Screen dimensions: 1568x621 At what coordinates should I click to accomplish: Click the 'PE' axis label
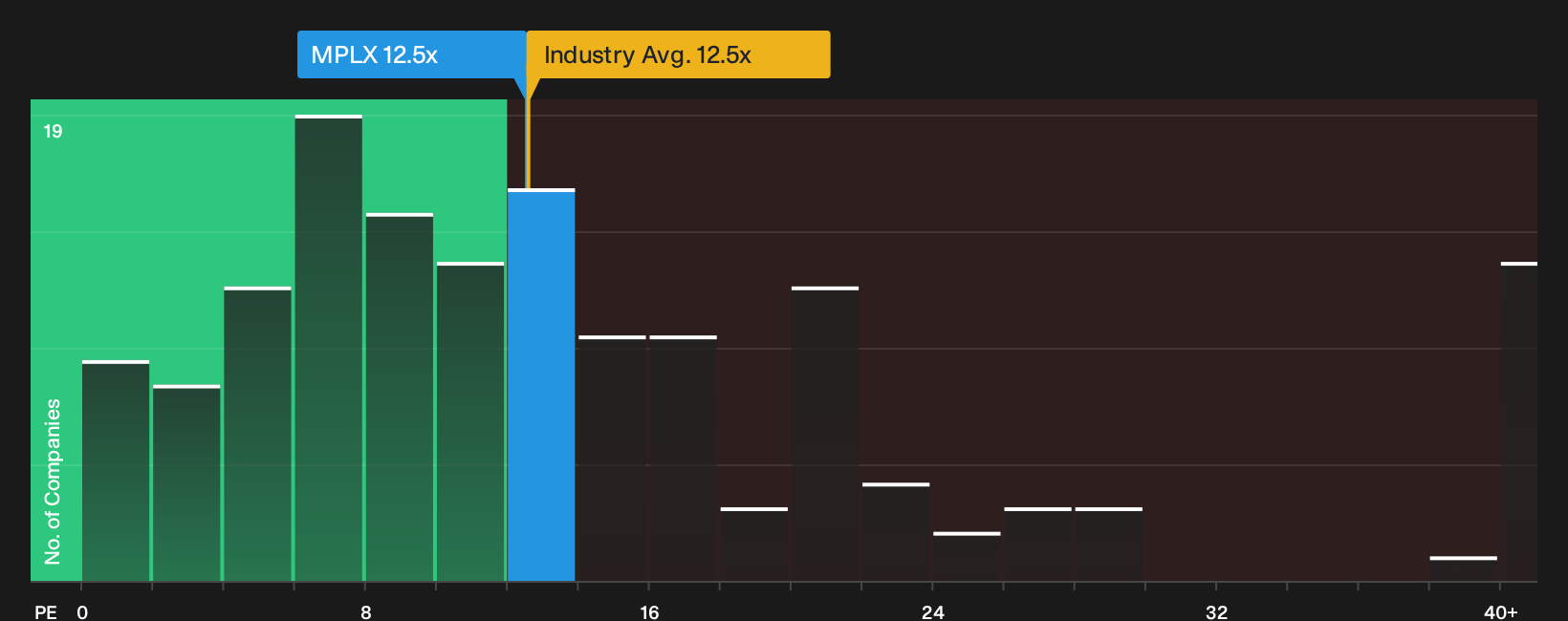[46, 611]
